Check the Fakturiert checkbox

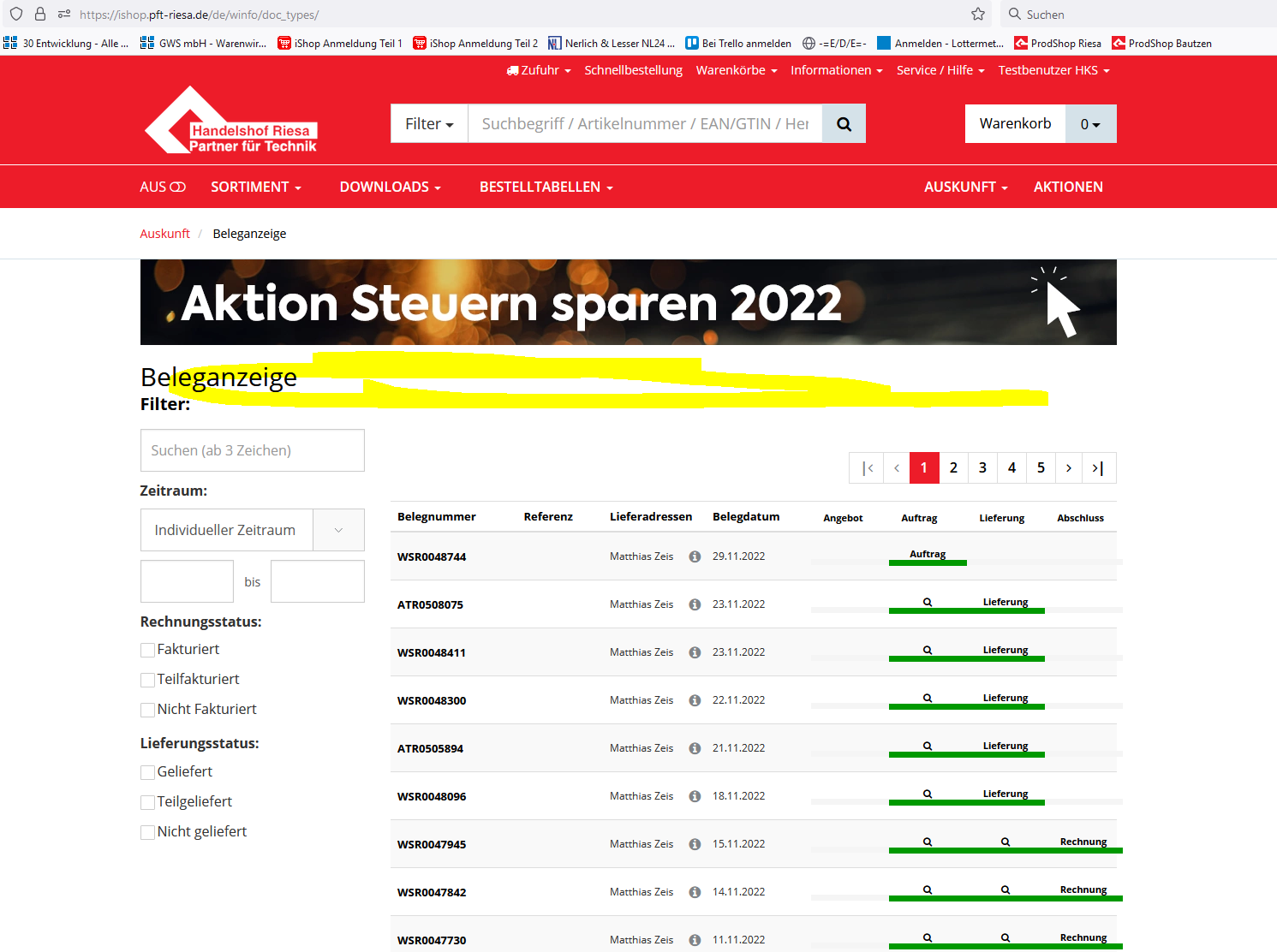pos(148,651)
